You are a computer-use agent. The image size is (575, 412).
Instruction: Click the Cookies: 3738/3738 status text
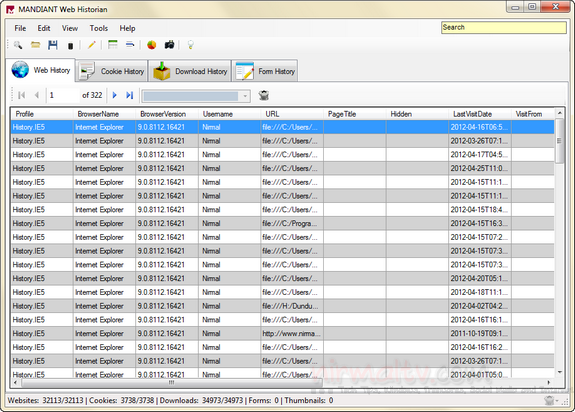click(x=122, y=400)
